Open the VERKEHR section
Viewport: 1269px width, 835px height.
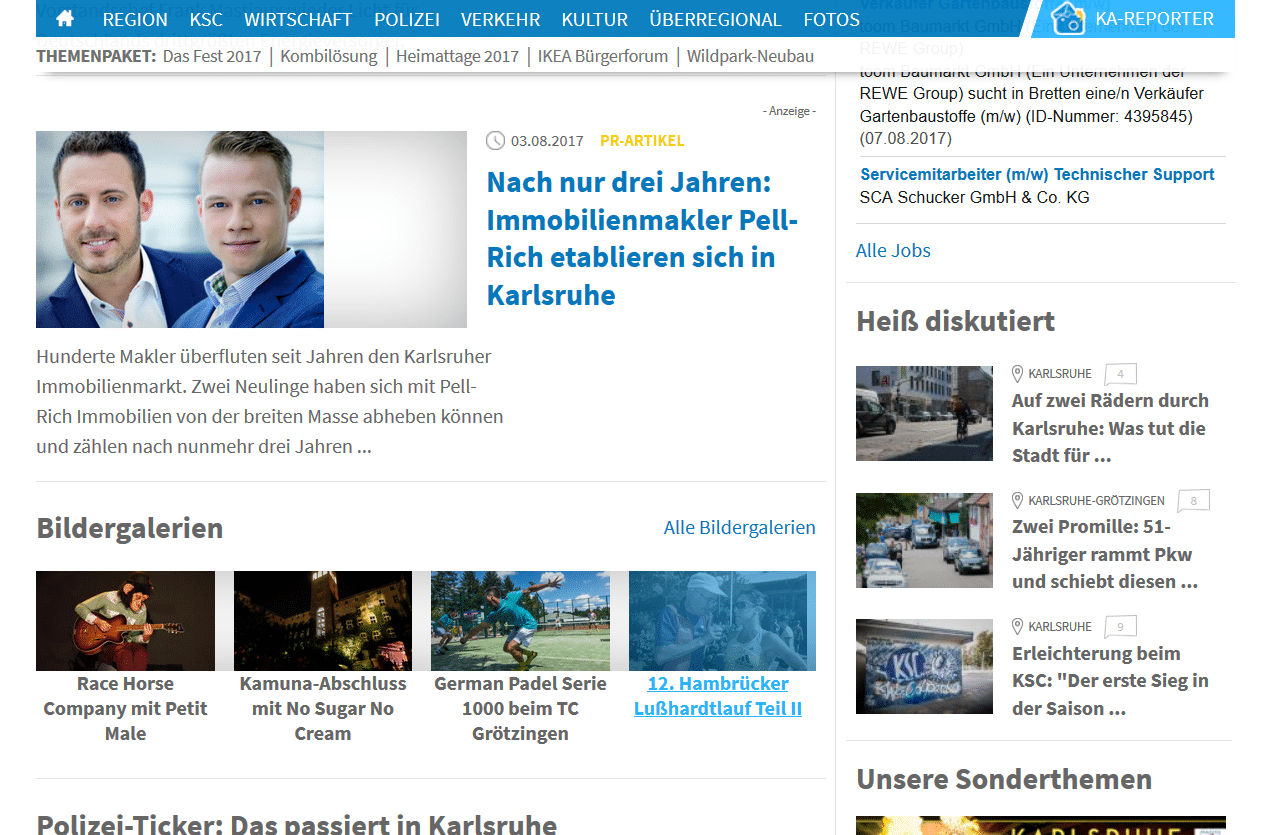pos(500,19)
